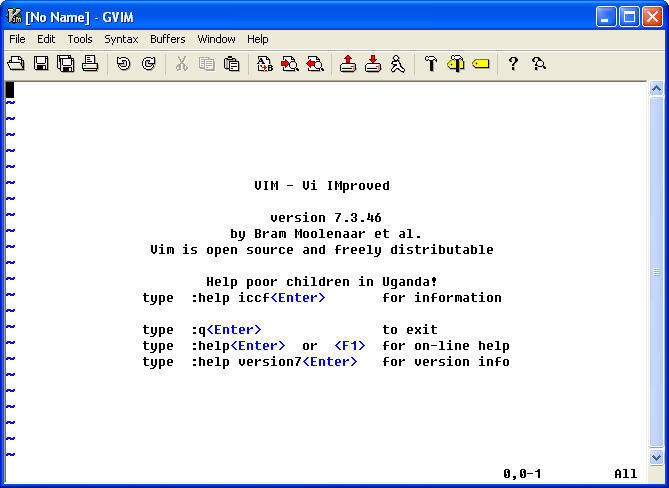This screenshot has height=488, width=669.
Task: Minimize the GVIM window
Action: [606, 17]
